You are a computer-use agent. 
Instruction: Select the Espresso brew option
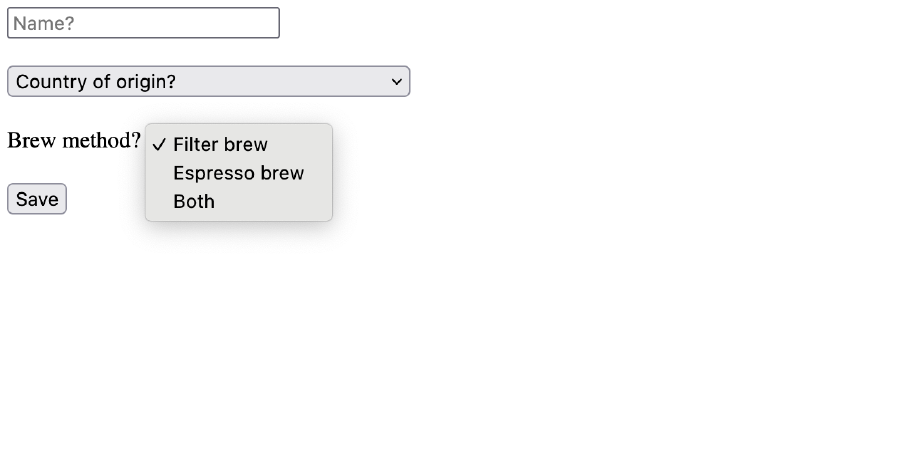pyautogui.click(x=238, y=173)
